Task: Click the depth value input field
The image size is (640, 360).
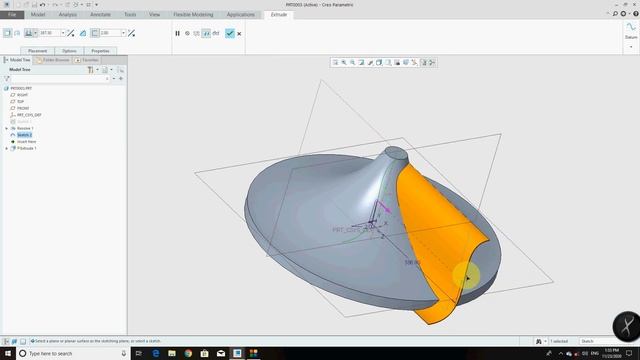Action: 49,33
